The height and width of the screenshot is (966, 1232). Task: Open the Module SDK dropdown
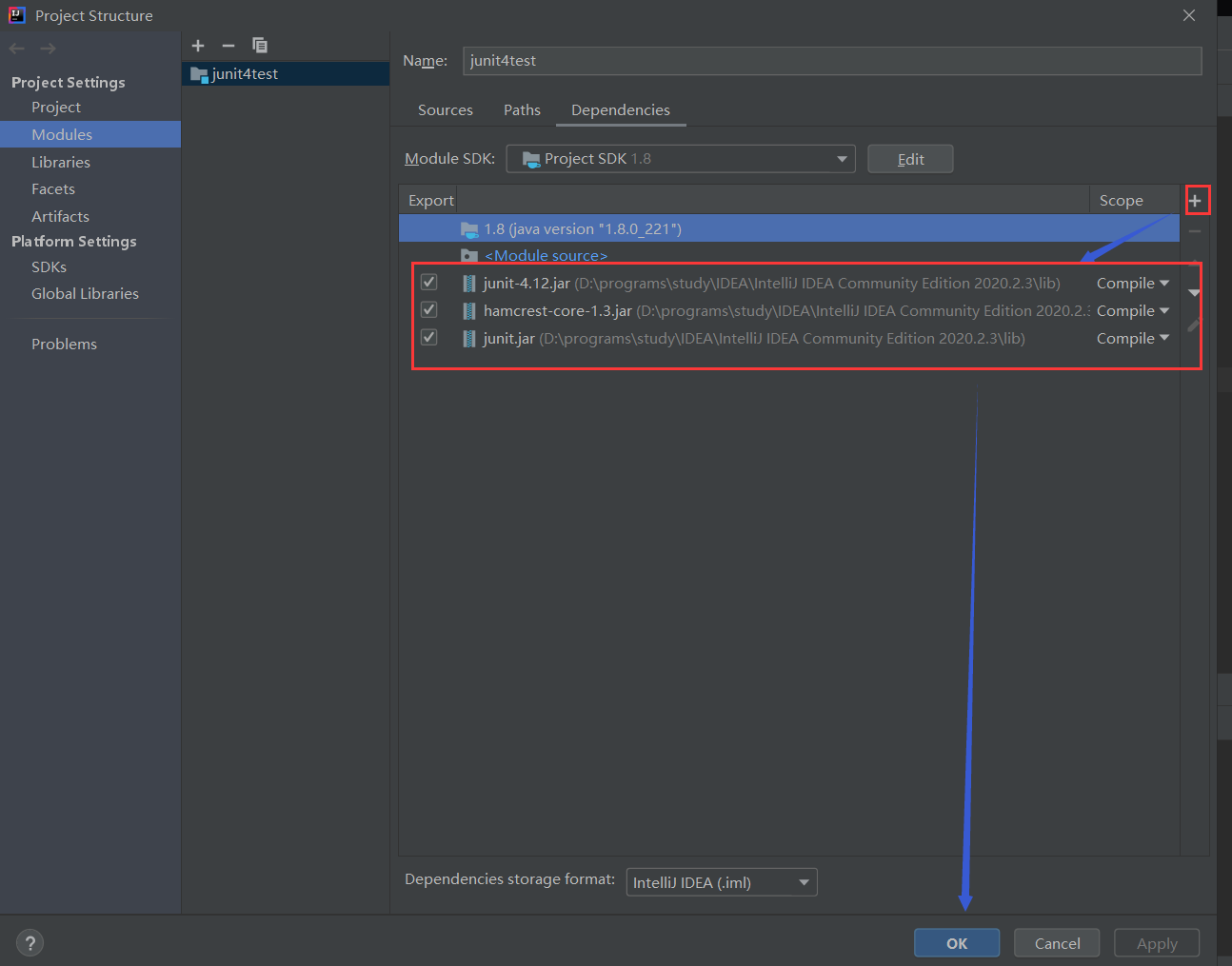681,159
